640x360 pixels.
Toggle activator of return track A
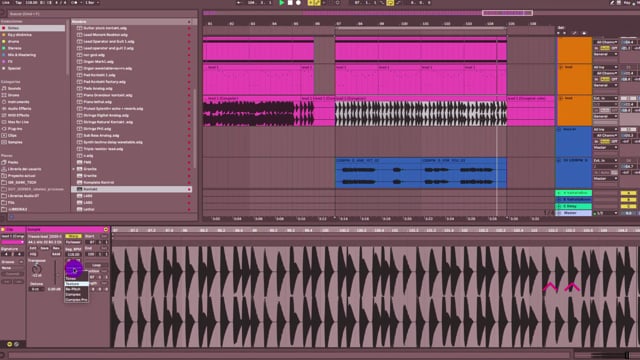(x=629, y=193)
